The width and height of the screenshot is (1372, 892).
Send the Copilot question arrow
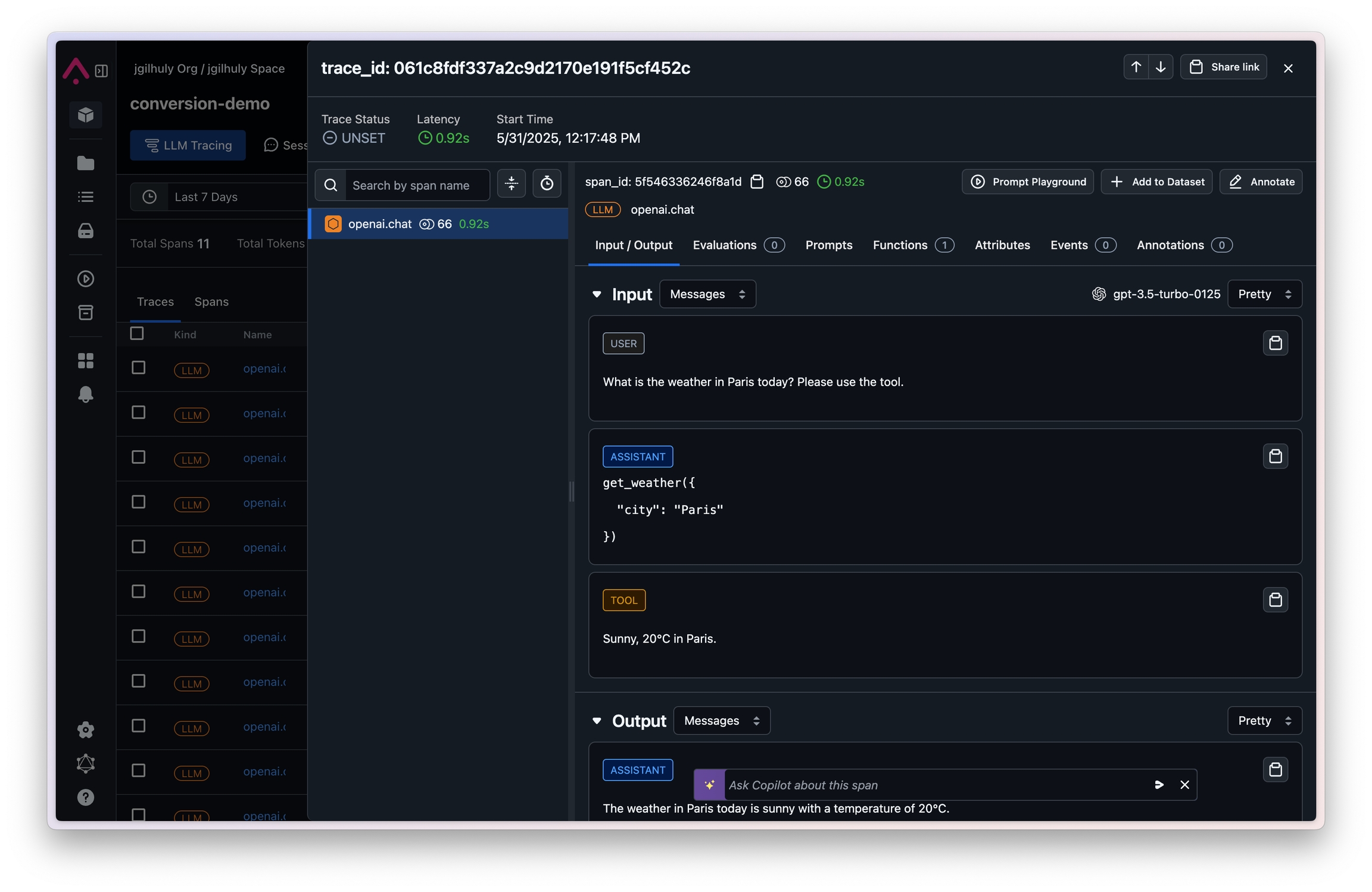tap(1159, 785)
